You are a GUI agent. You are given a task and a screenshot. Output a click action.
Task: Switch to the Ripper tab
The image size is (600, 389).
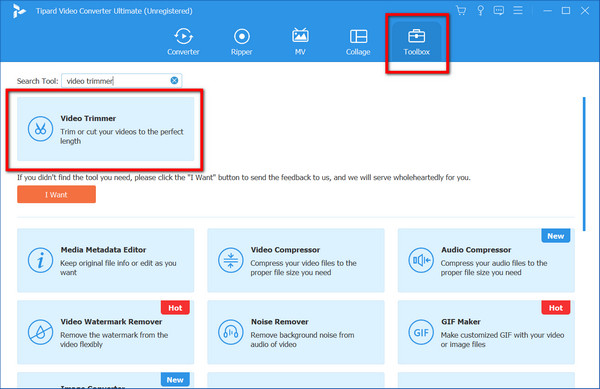241,42
